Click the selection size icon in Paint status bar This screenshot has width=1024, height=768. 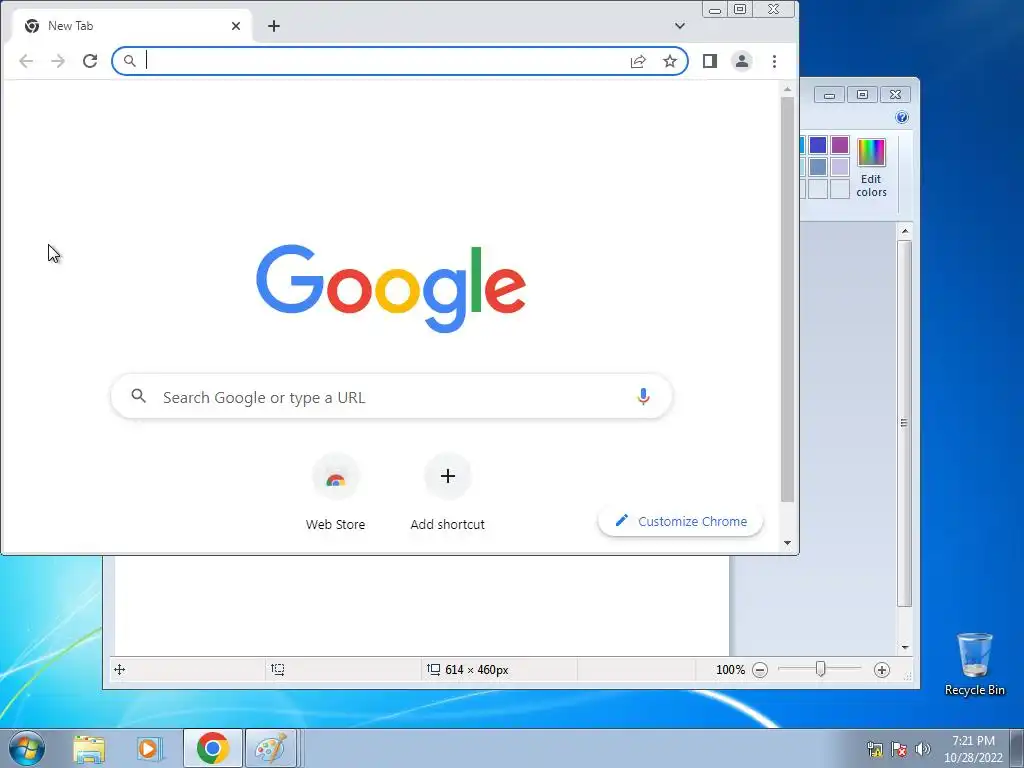(x=278, y=669)
